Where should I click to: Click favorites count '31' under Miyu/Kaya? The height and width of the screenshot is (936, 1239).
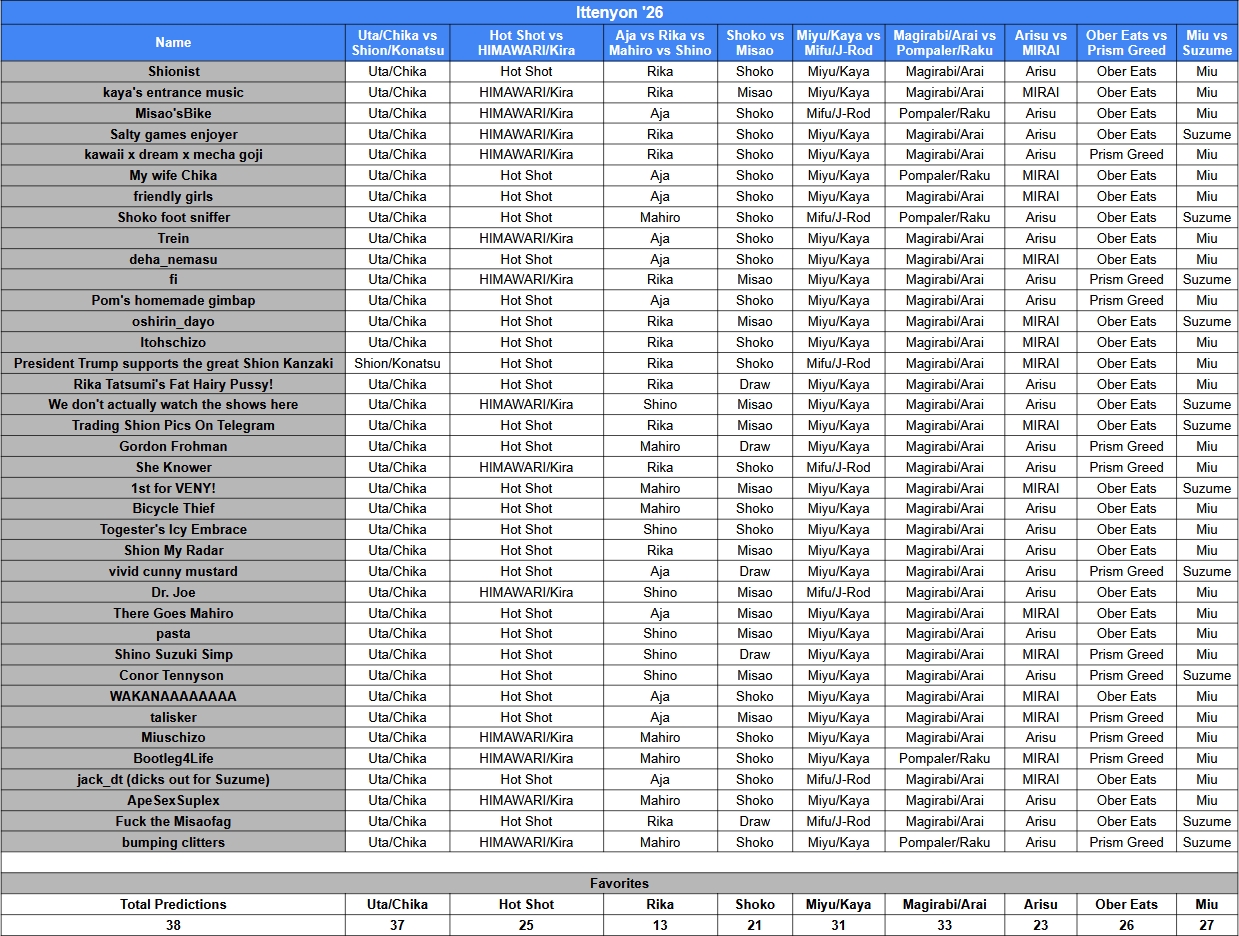[x=839, y=926]
